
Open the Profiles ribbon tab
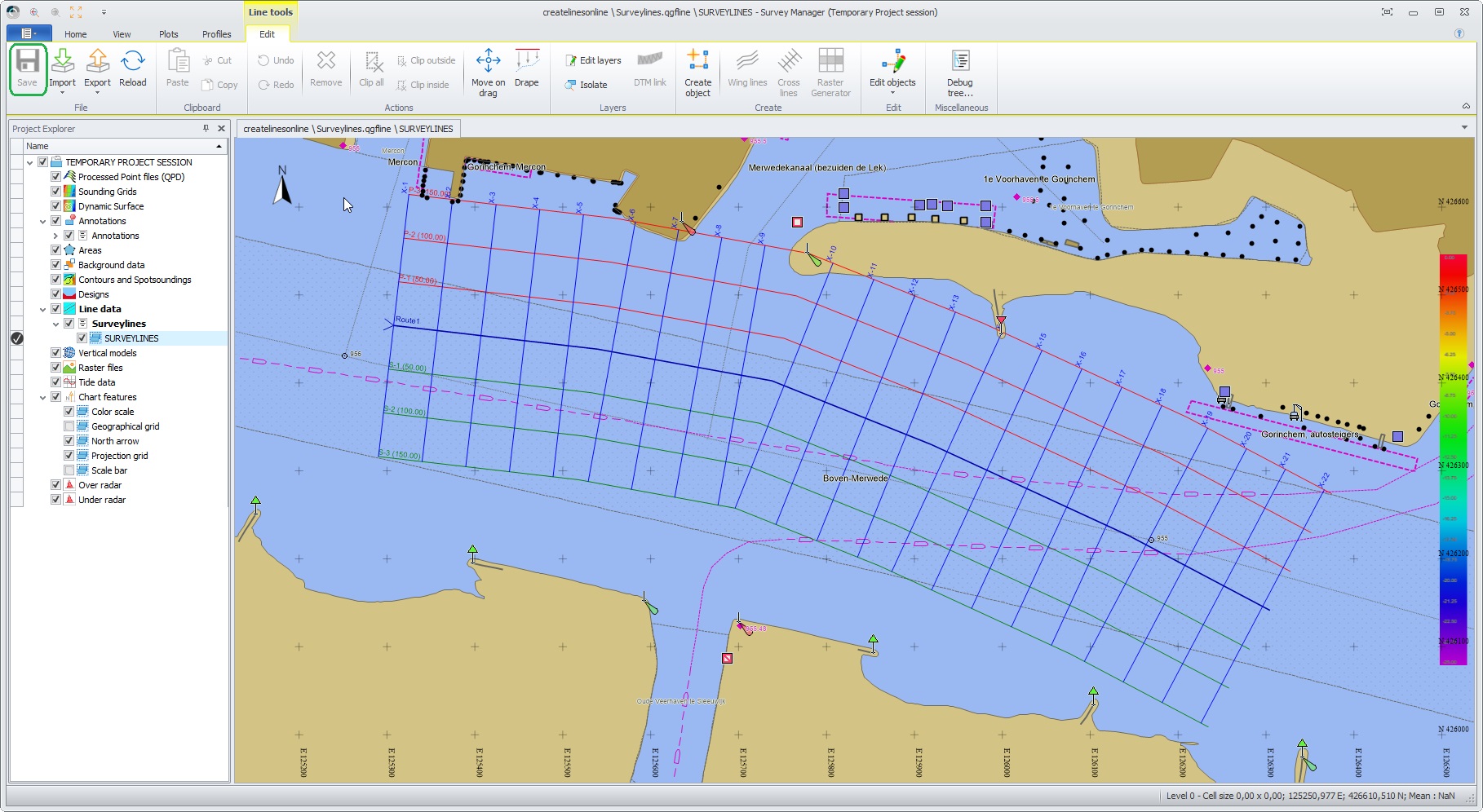coord(216,34)
